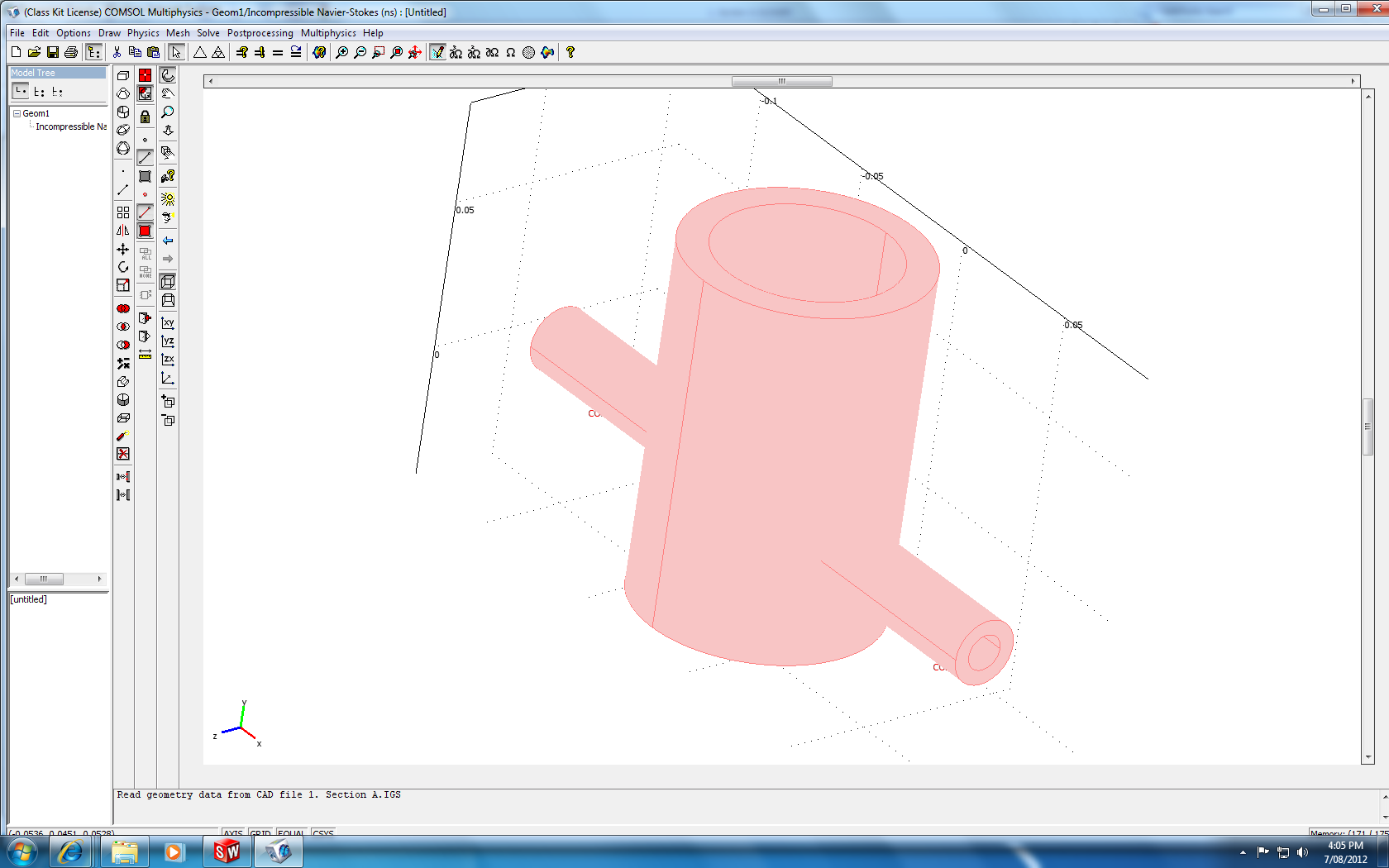Select the Initialize Mesh triangle icon
The image size is (1389, 868).
(x=200, y=52)
